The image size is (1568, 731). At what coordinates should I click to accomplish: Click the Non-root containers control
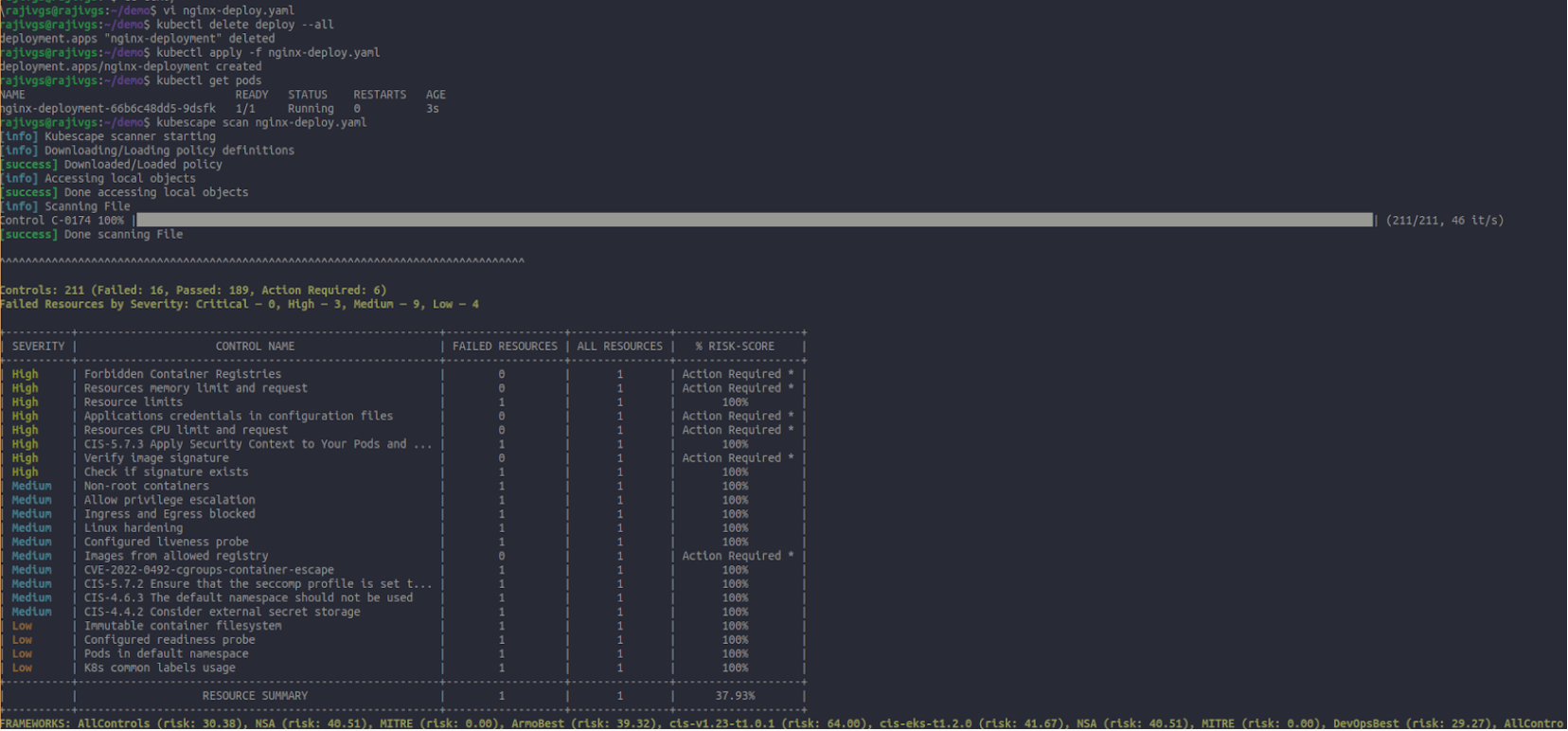tap(146, 486)
